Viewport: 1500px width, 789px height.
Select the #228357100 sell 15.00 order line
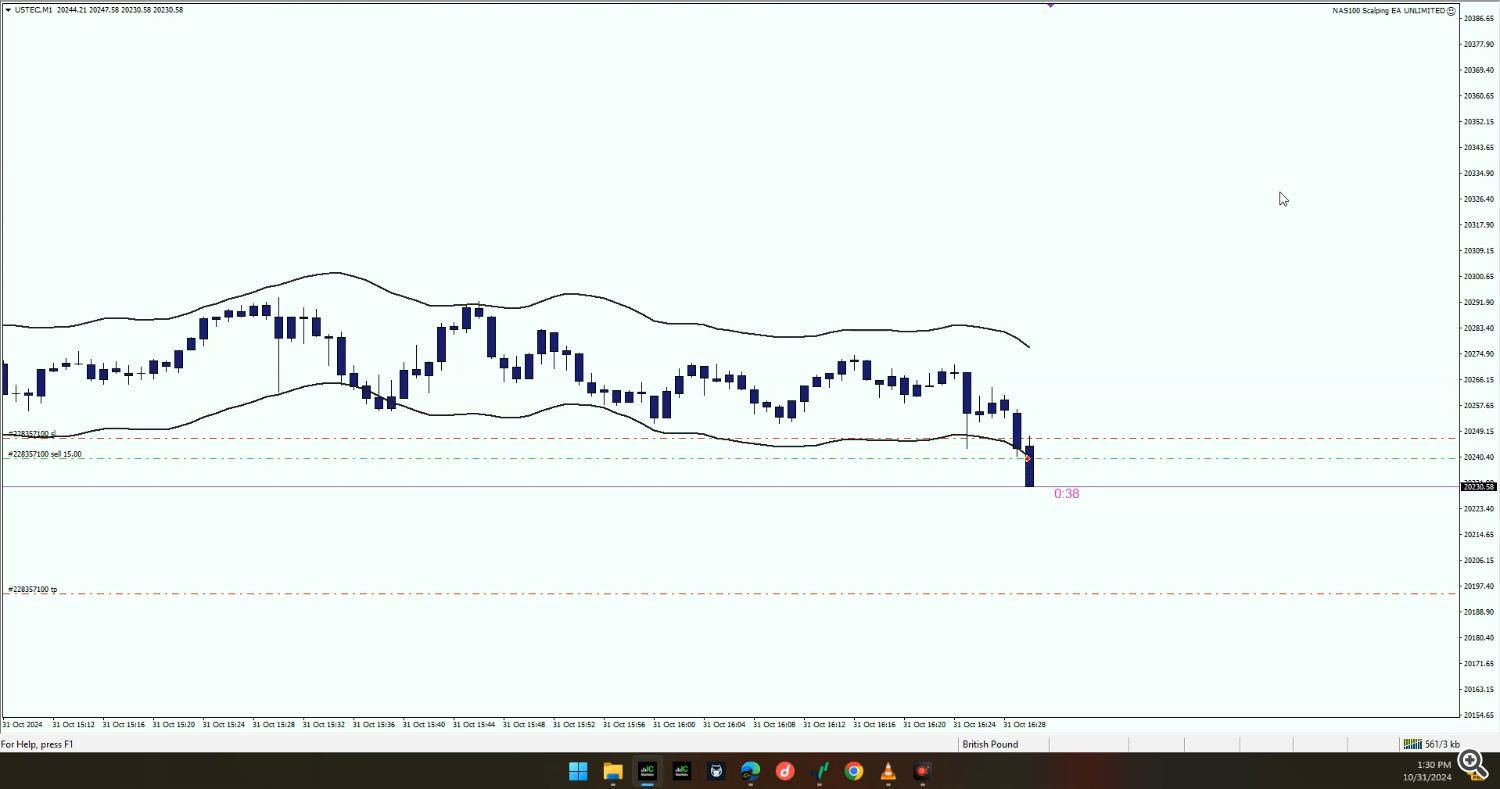(x=45, y=455)
